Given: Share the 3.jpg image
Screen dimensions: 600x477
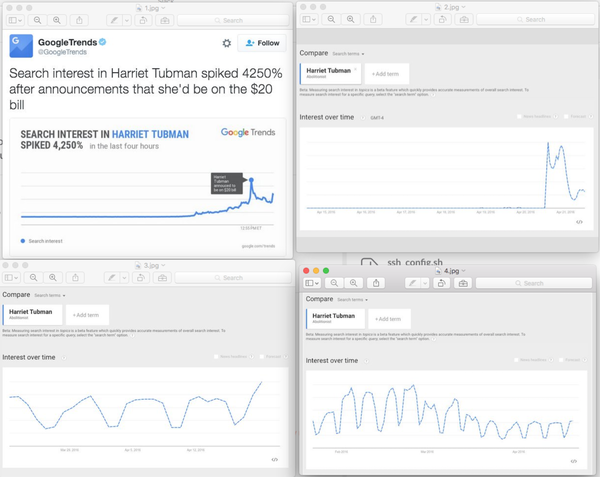Looking at the screenshot, I should [75, 278].
